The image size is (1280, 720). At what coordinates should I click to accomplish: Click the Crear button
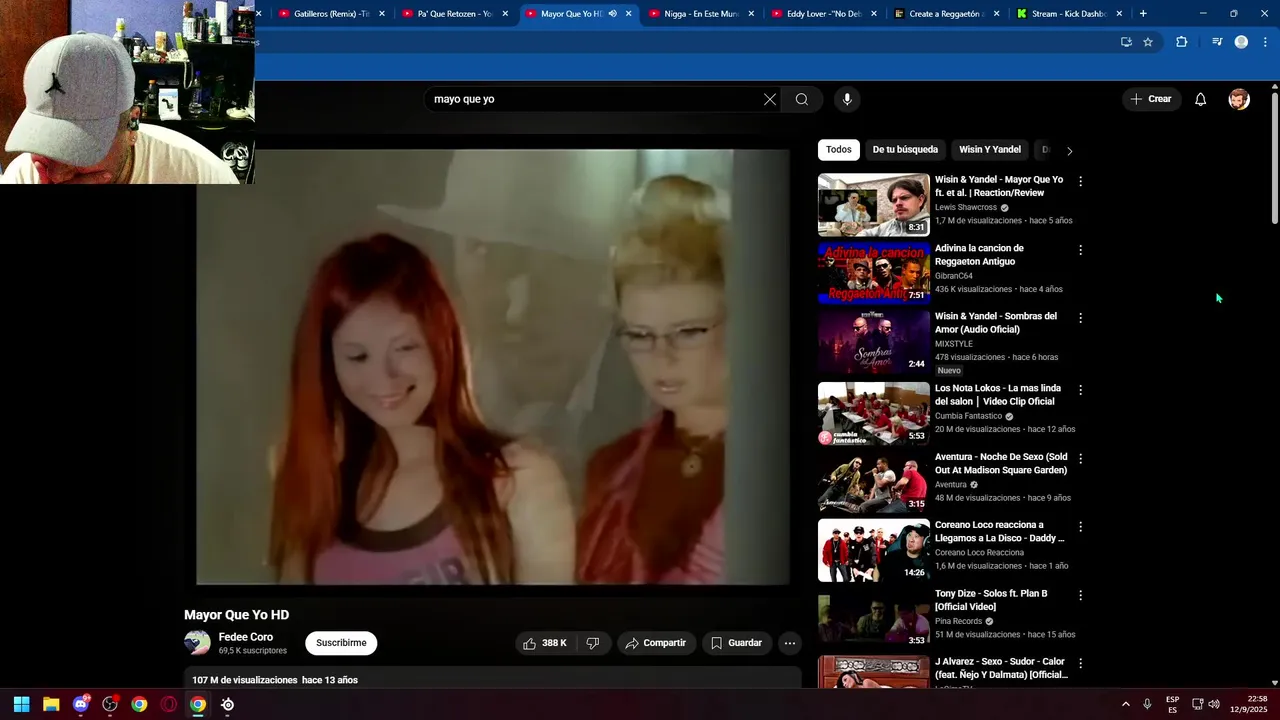coord(1151,99)
